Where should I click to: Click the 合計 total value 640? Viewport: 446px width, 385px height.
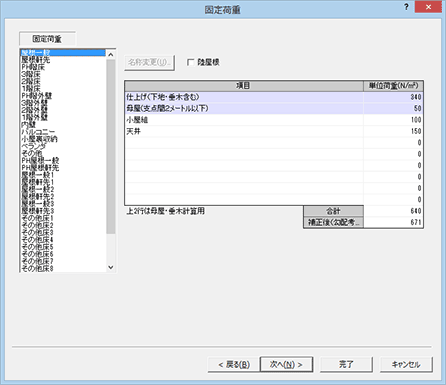(x=393, y=211)
